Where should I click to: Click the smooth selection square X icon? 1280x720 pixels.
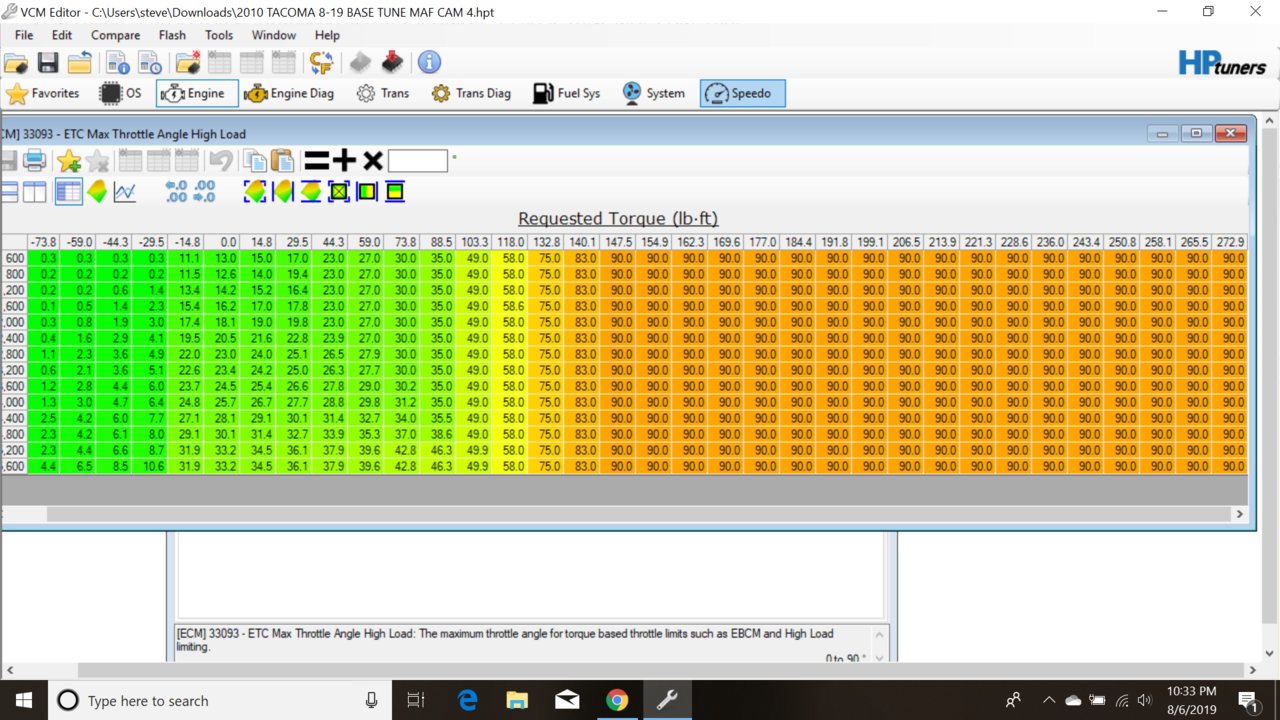[339, 191]
